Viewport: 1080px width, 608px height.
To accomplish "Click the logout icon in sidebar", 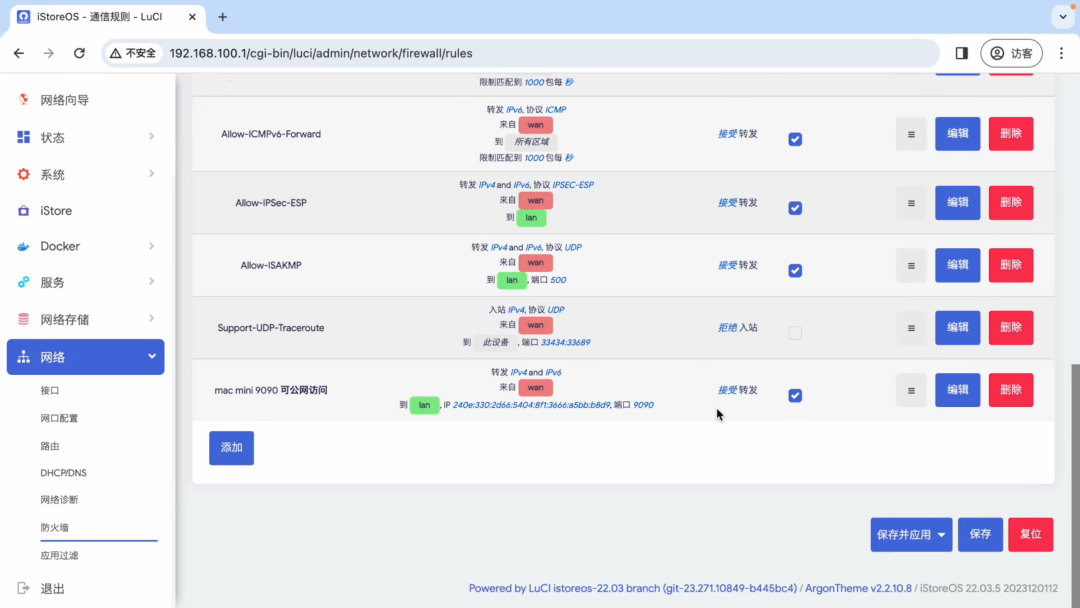I will 23,589.
